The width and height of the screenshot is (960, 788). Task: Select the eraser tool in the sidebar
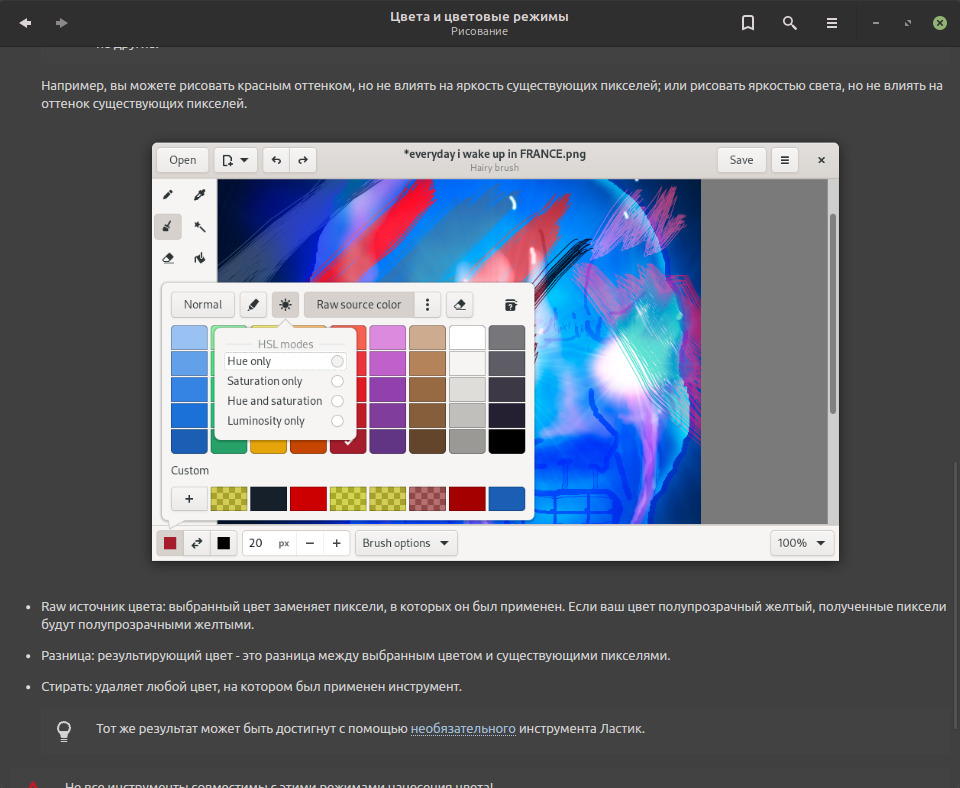pyautogui.click(x=168, y=258)
